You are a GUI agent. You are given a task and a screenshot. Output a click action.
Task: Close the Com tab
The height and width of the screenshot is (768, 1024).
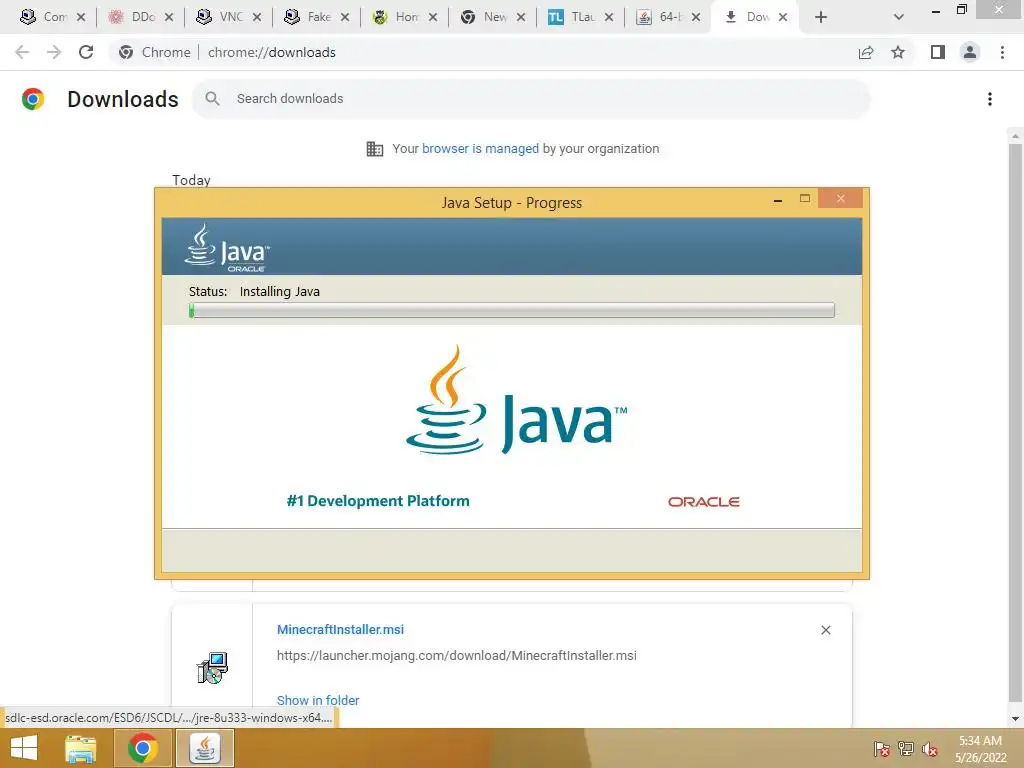pos(81,18)
